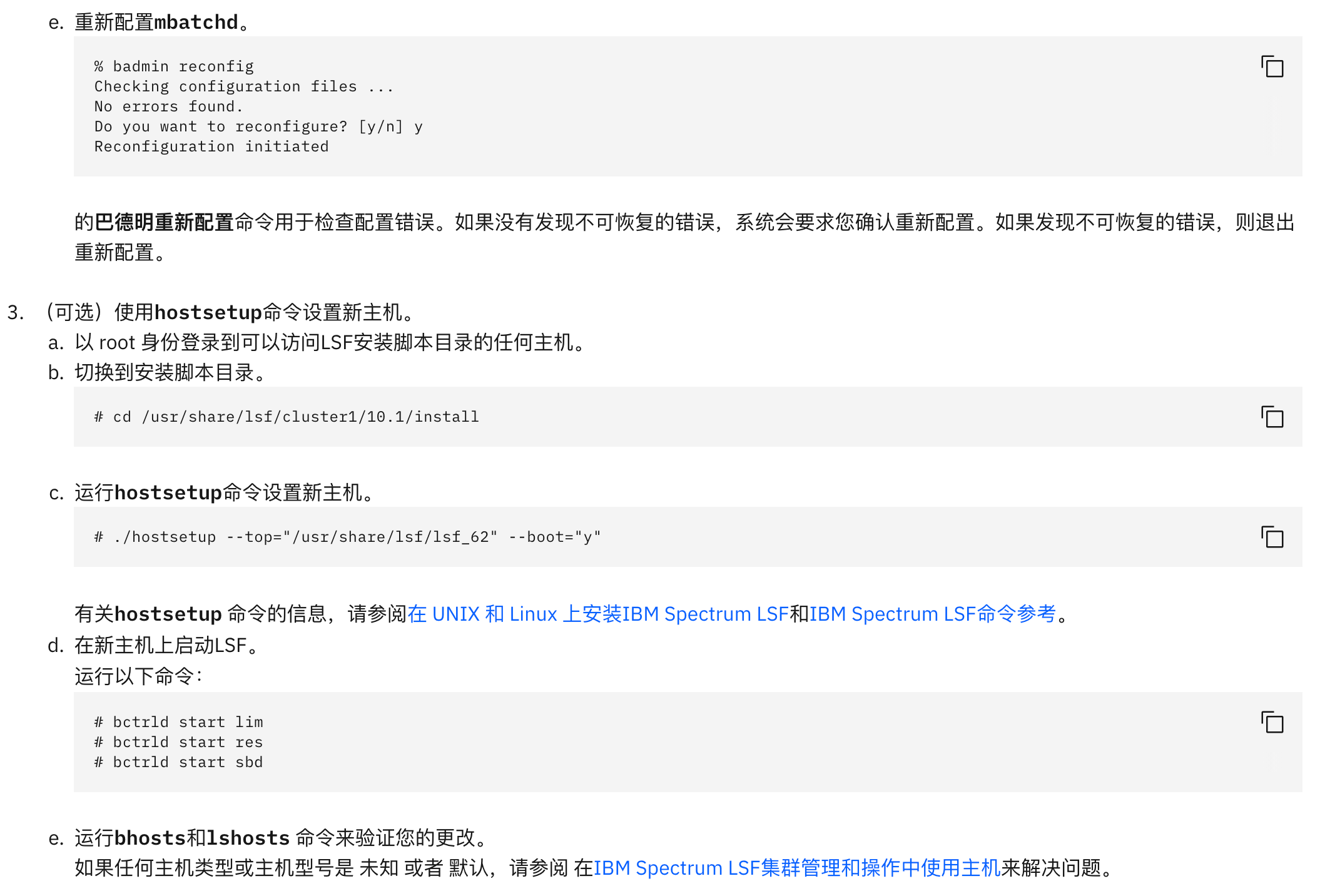Viewport: 1320px width, 896px height.
Task: Copy the bctrld start commands block
Action: [1272, 723]
